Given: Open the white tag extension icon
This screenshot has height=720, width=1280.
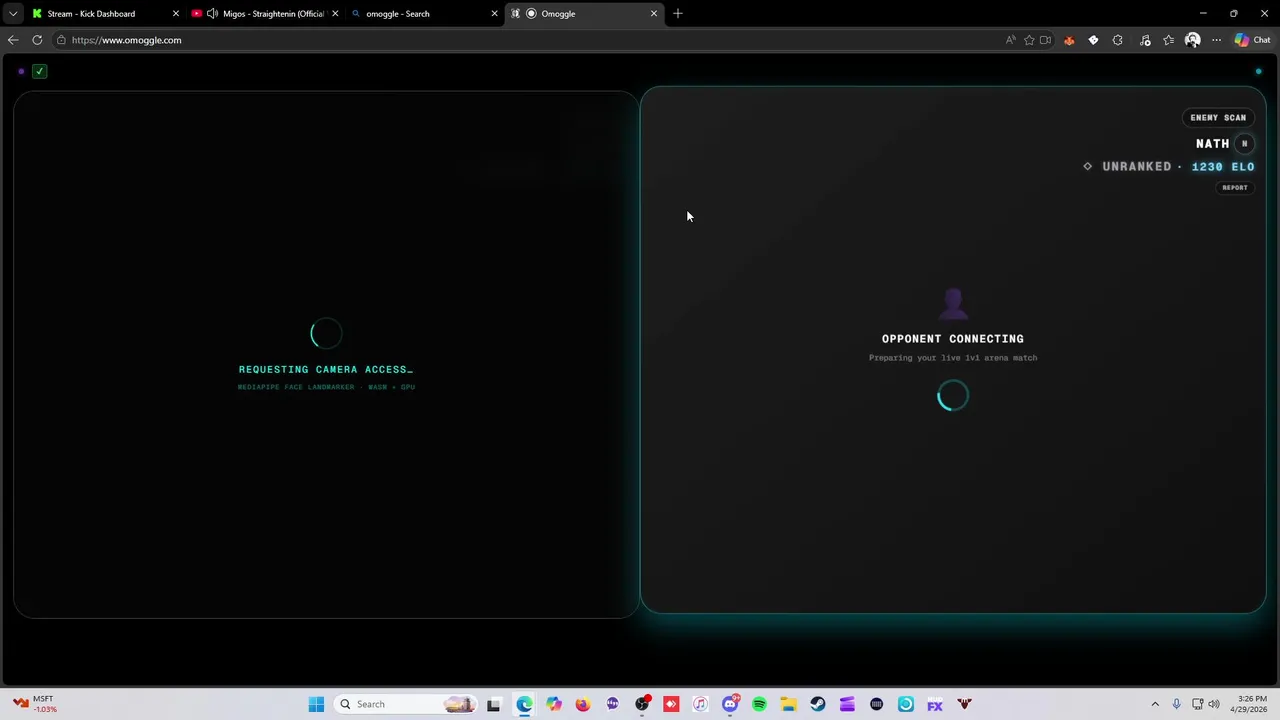Looking at the screenshot, I should click(x=1093, y=40).
